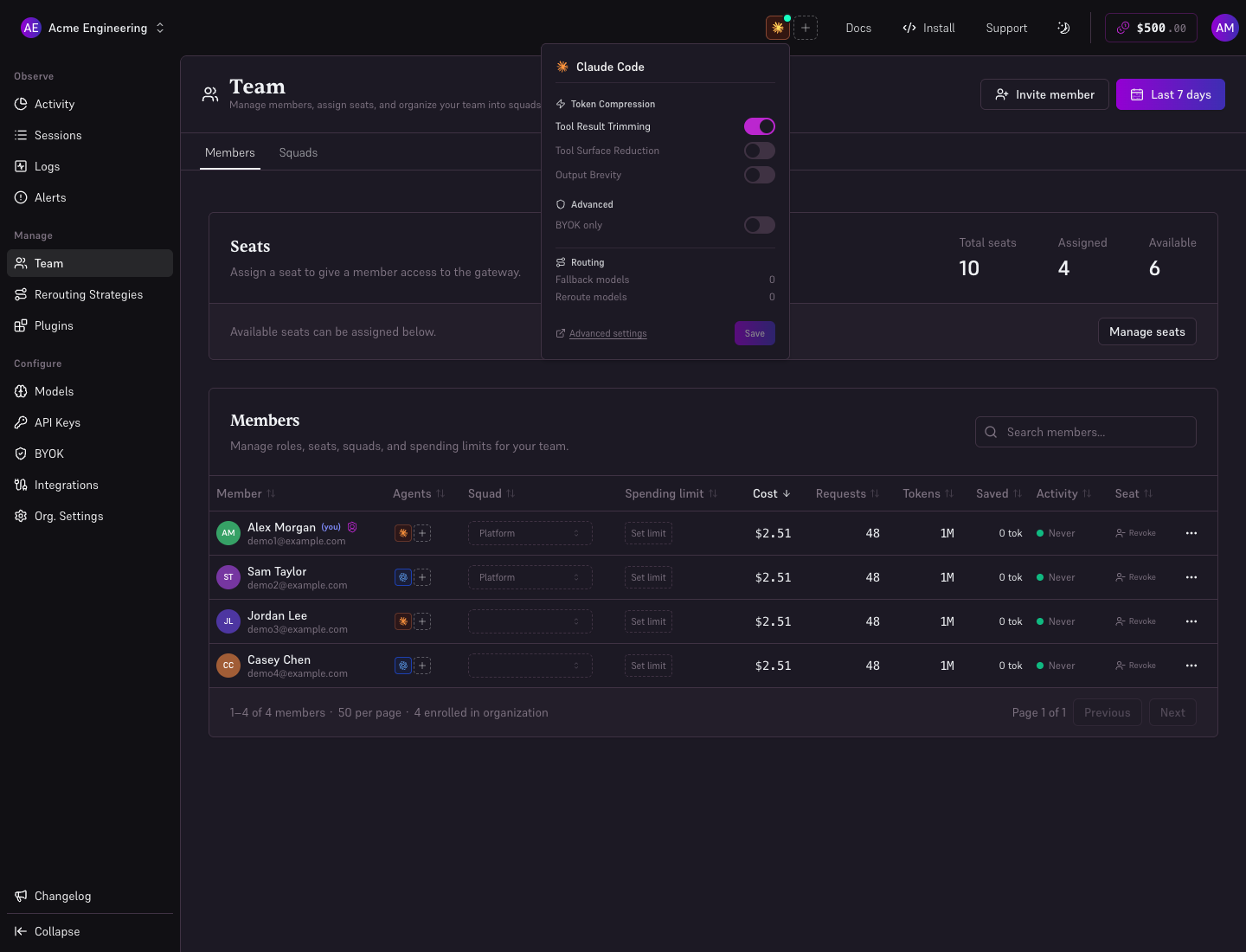Click the Claude Code agent icon in top bar
Image resolution: width=1246 pixels, height=952 pixels.
(778, 28)
